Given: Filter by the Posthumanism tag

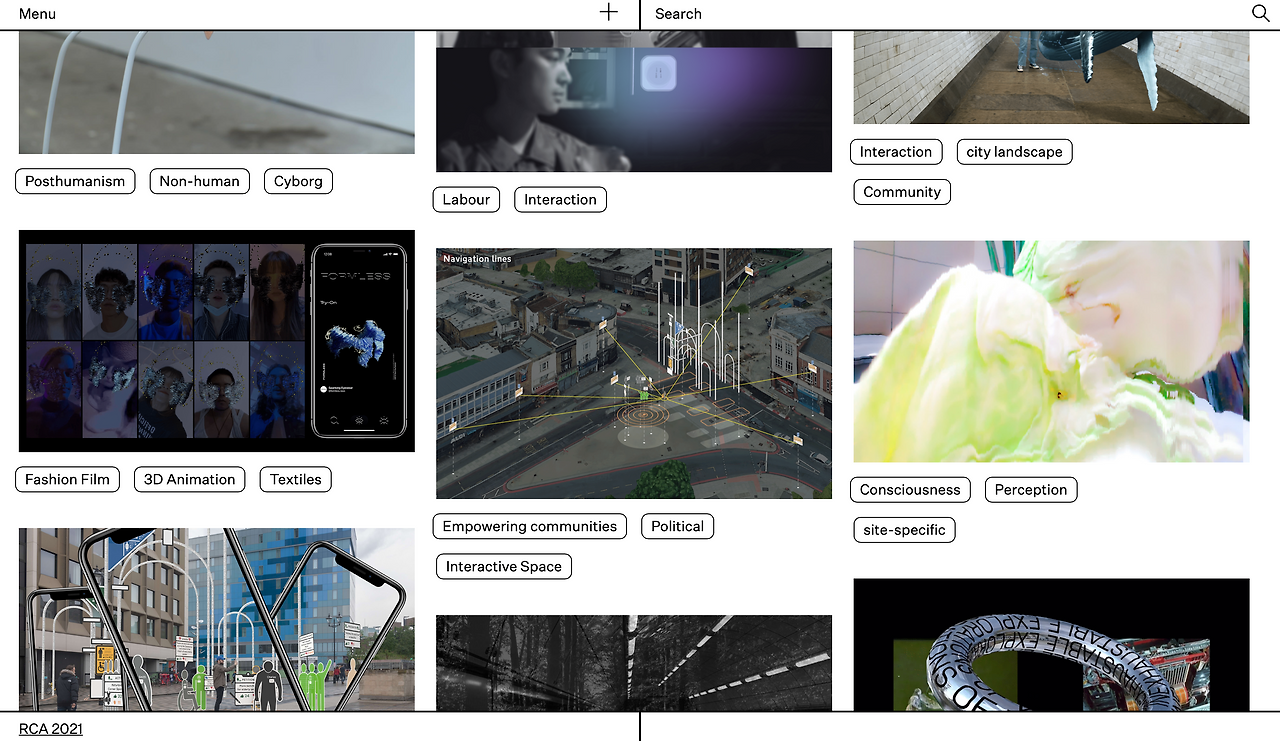Looking at the screenshot, I should click(x=75, y=181).
